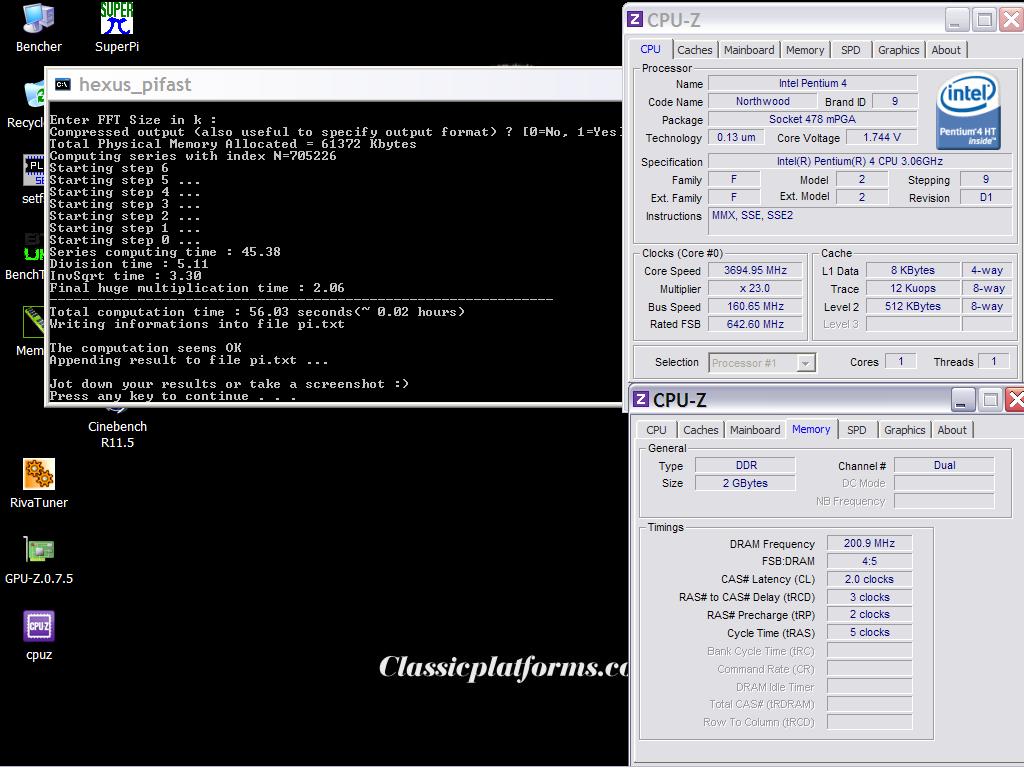Viewport: 1024px width, 768px height.
Task: Open the BenchT desktop icon partially hidden
Action: [x=26, y=256]
